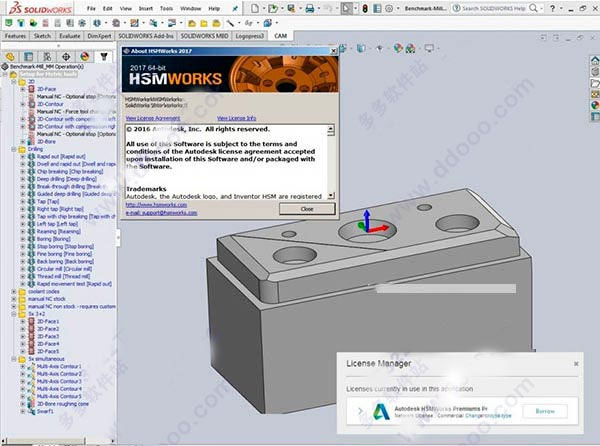Open the Options gear icon
This screenshot has height=446, width=600.
tap(389, 8)
